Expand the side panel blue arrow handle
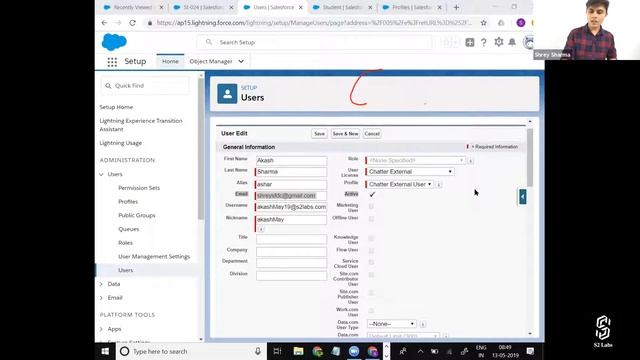Viewport: 640px width, 360px height. (x=522, y=197)
